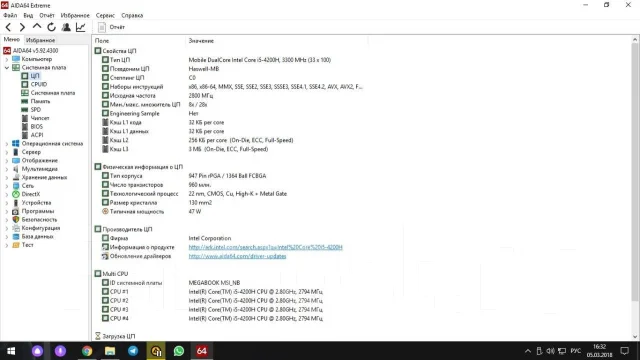Image resolution: width=640 pixels, height=360 pixels.
Task: Expand the Сеть node
Action: click(7, 186)
